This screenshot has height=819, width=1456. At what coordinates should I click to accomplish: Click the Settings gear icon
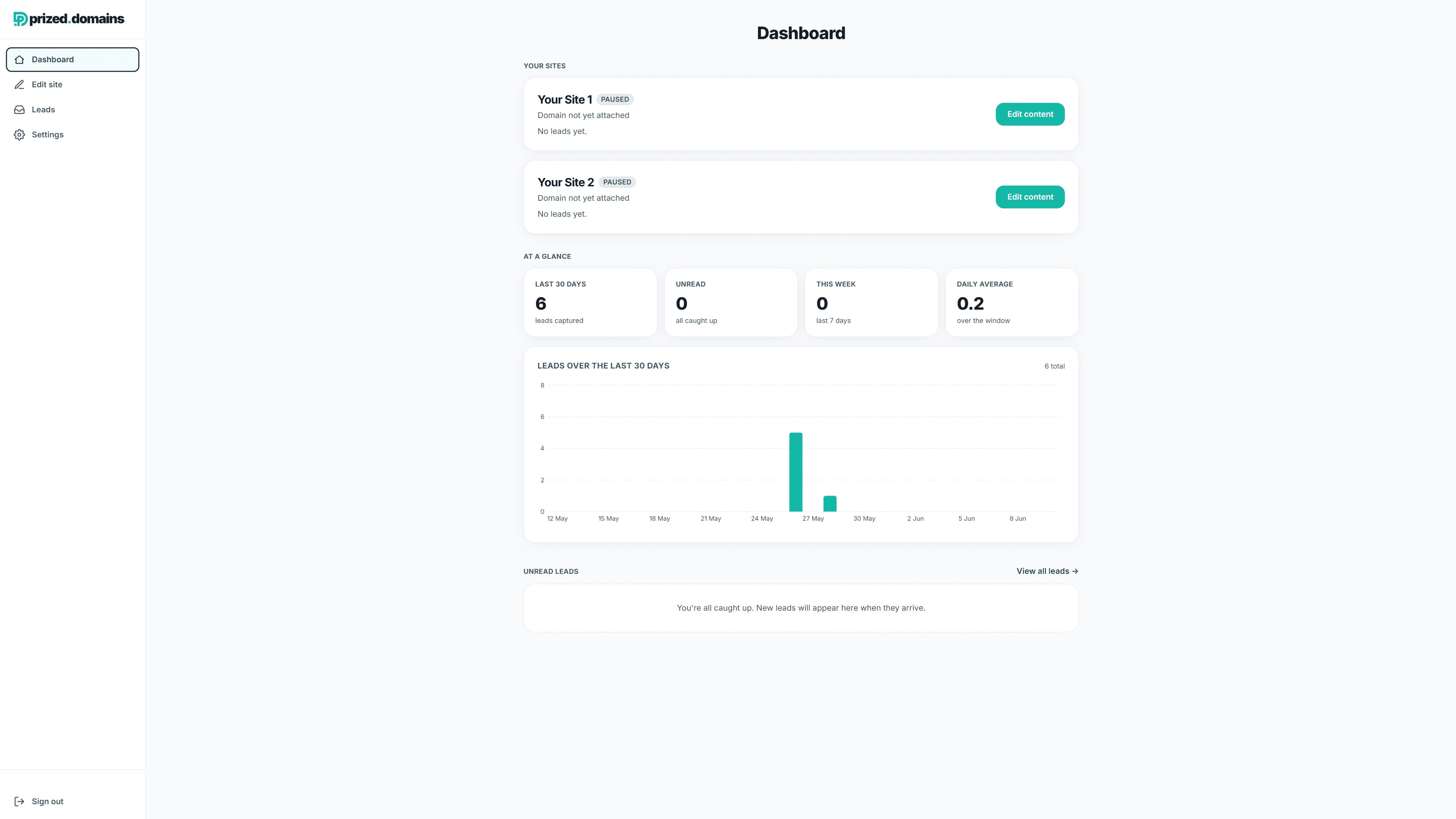tap(19, 135)
